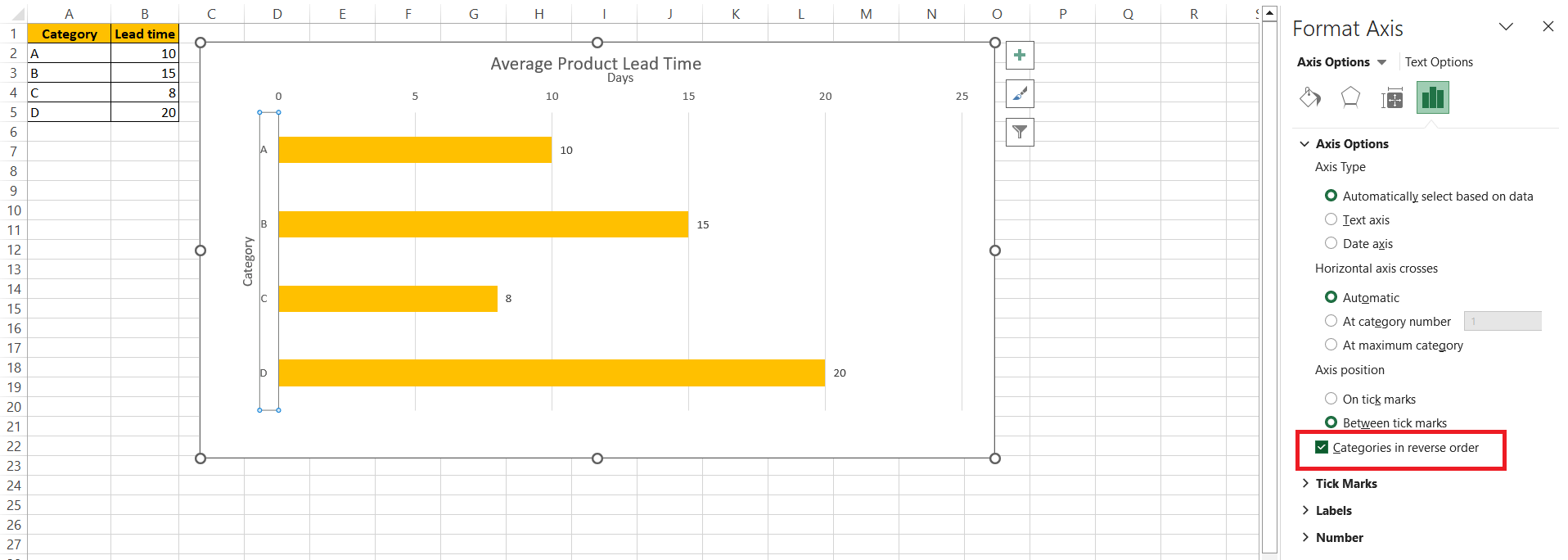Screen dimensions: 1568x560
Task: Expand the Number section
Action: 1305,538
